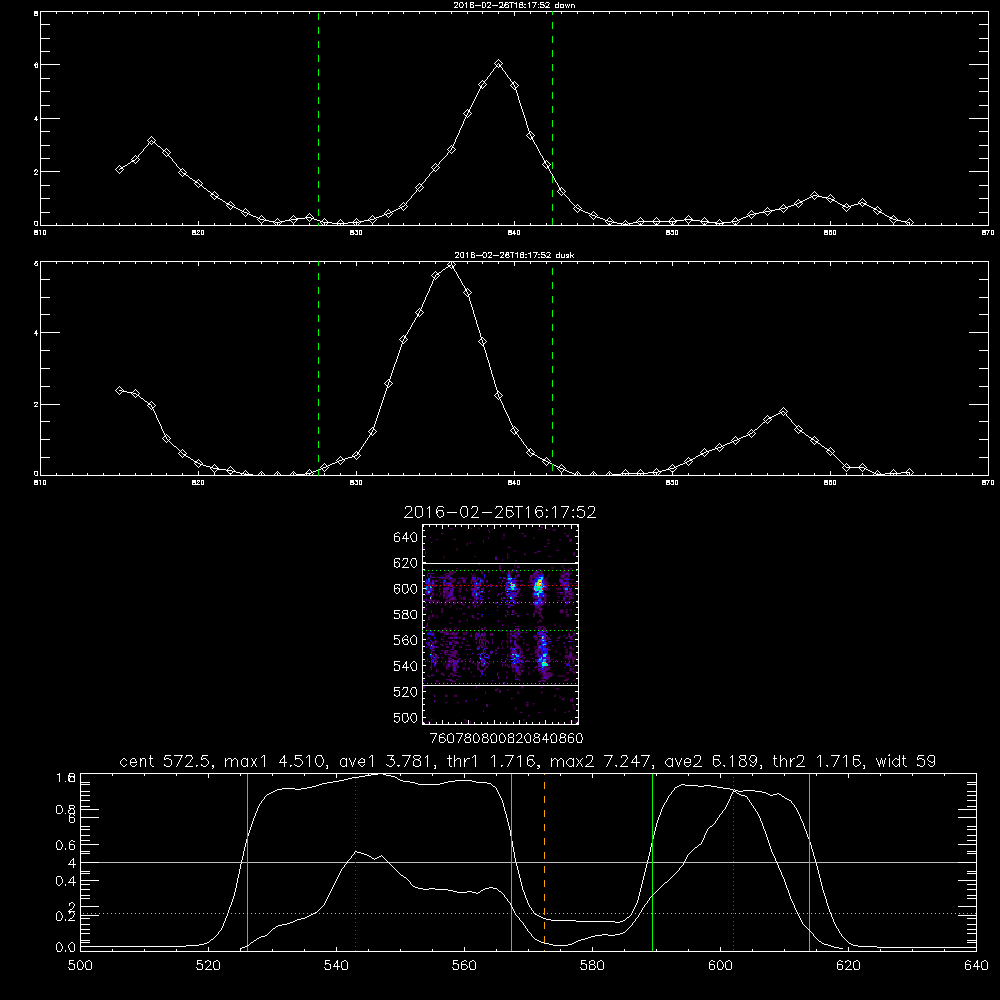
Task: Click the dawn plot title text
Action: [514, 5]
